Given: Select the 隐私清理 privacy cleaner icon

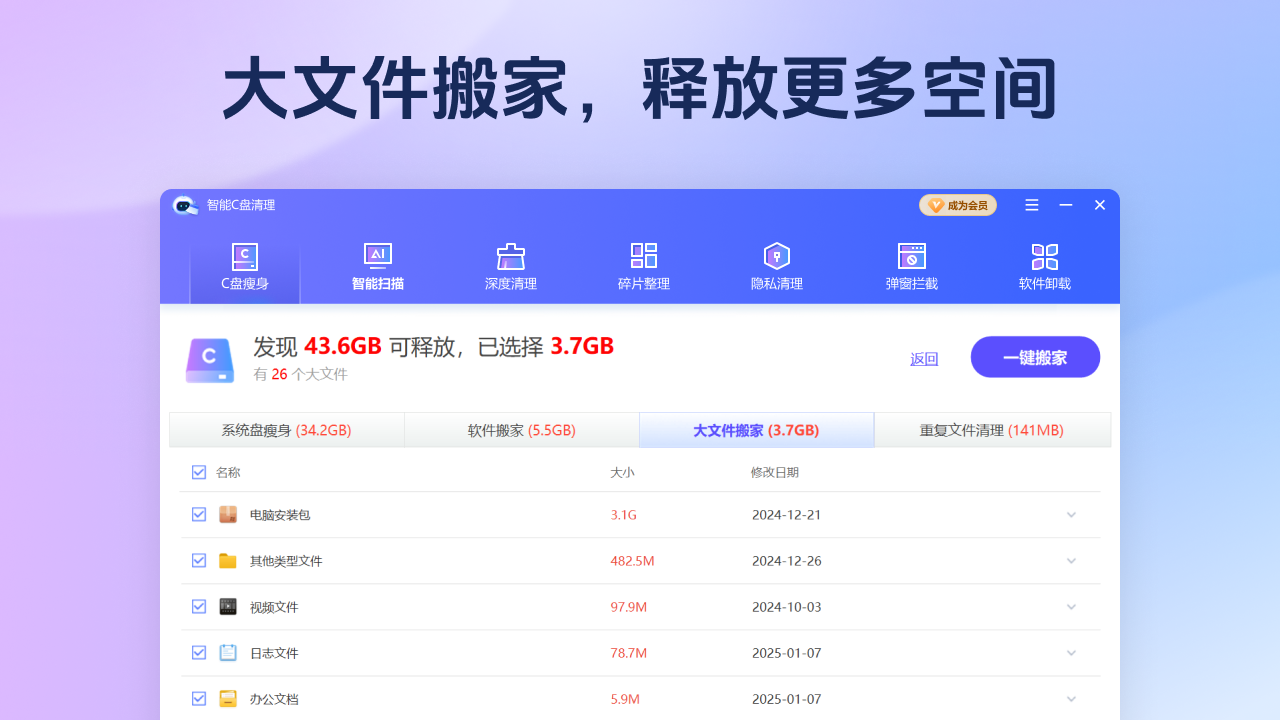Looking at the screenshot, I should 777,264.
